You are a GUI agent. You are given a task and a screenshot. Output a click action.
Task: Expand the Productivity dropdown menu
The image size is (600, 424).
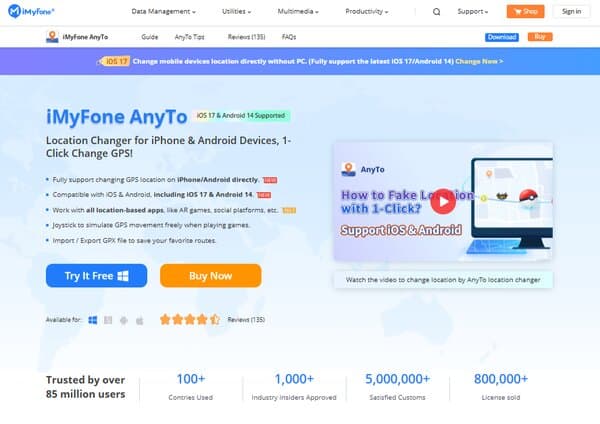(367, 11)
